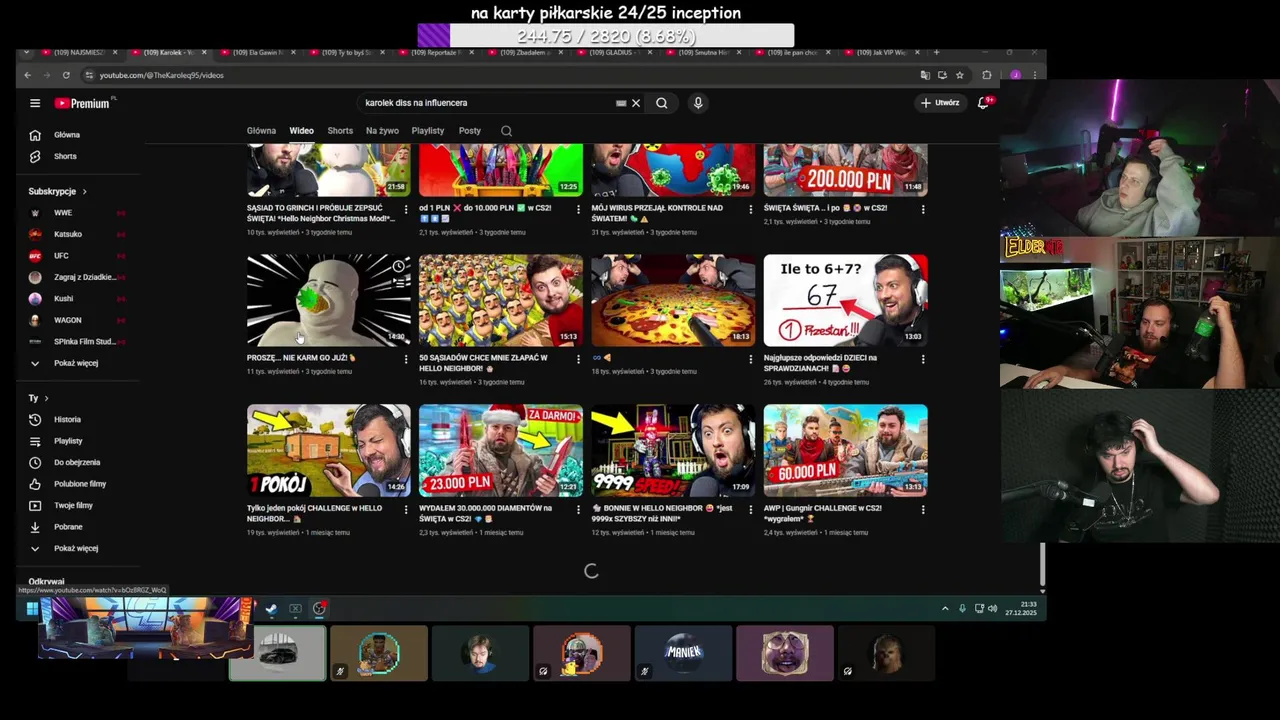Image resolution: width=1280 pixels, height=720 pixels.
Task: Open the Chrome profile avatar
Action: (x=1015, y=75)
